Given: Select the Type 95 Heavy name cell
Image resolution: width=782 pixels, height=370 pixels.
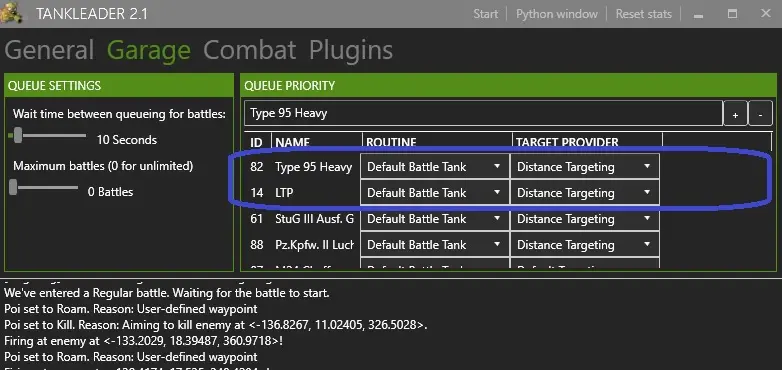Looking at the screenshot, I should coord(314,167).
